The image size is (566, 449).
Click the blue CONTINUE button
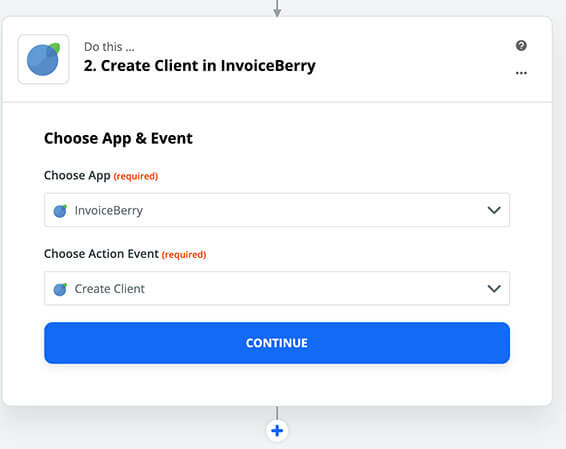click(x=277, y=343)
